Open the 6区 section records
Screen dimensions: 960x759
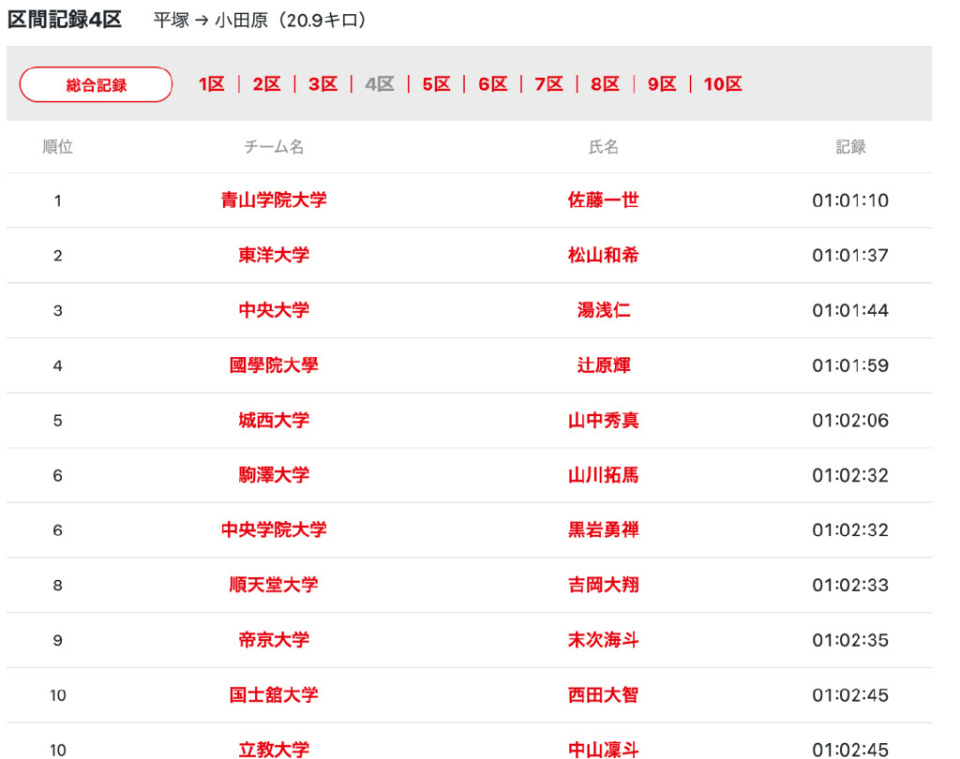[493, 84]
